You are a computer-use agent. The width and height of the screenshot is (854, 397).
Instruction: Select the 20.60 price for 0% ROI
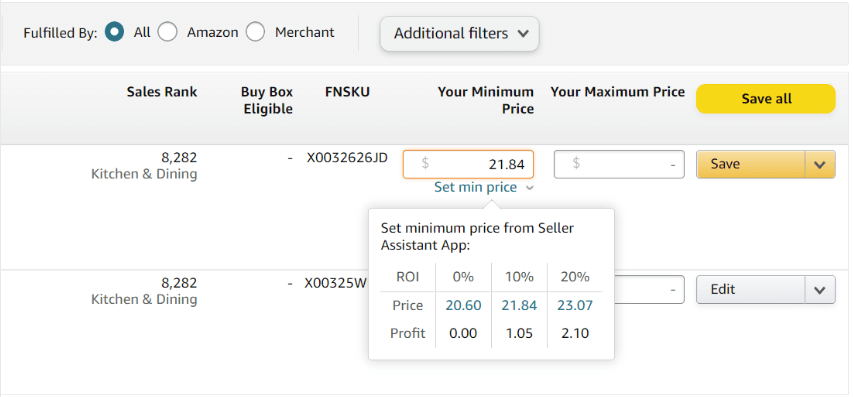click(x=463, y=306)
